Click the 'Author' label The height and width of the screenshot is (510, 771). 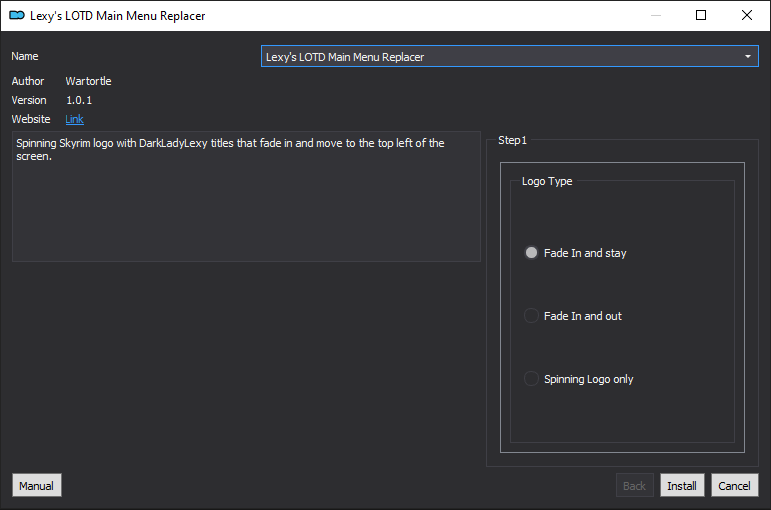(x=28, y=81)
